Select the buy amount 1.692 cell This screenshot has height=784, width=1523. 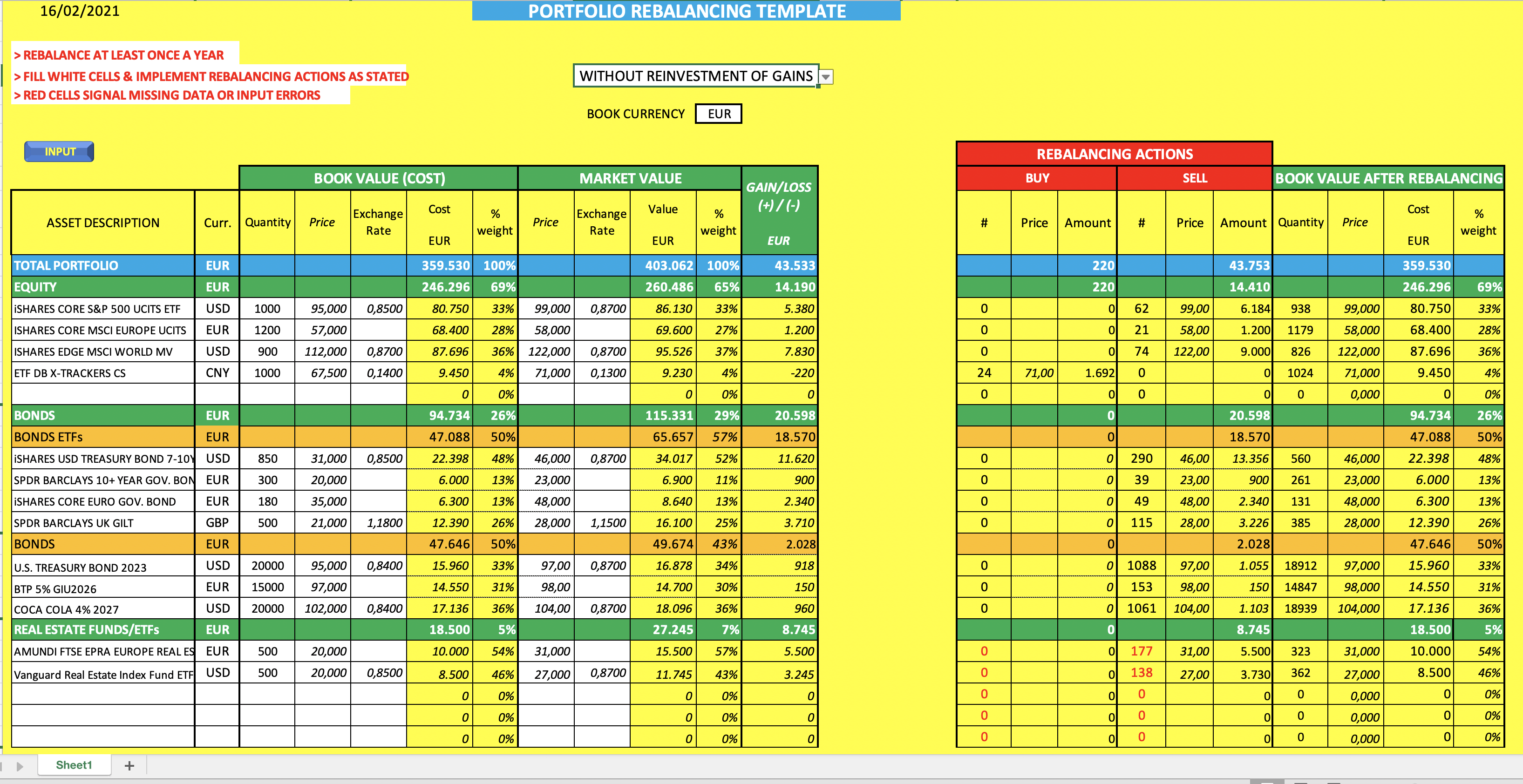1087,373
